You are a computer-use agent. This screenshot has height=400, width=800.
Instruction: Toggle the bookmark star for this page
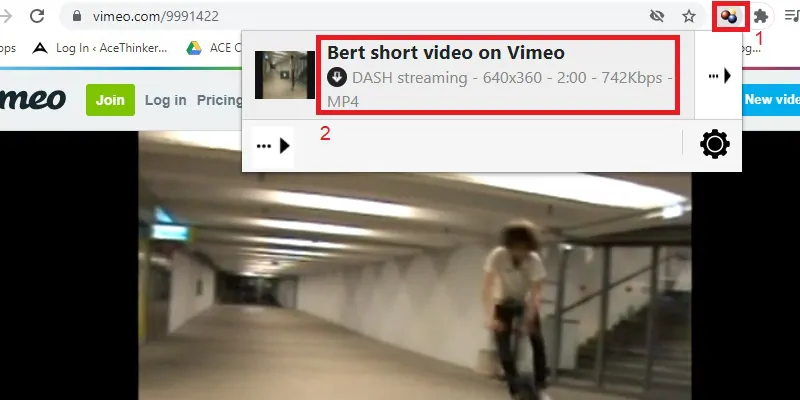(688, 16)
